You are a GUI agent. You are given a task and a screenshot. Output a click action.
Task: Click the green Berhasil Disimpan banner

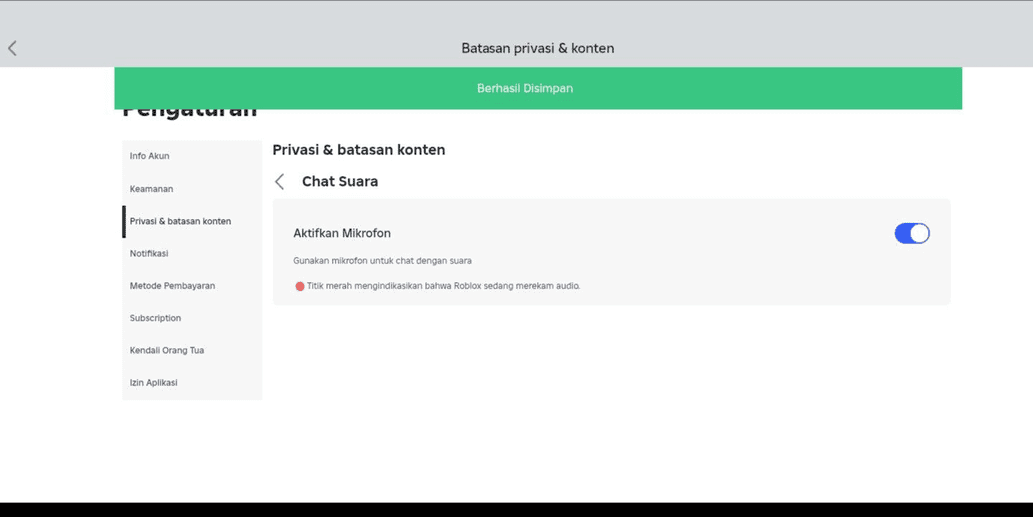point(525,88)
